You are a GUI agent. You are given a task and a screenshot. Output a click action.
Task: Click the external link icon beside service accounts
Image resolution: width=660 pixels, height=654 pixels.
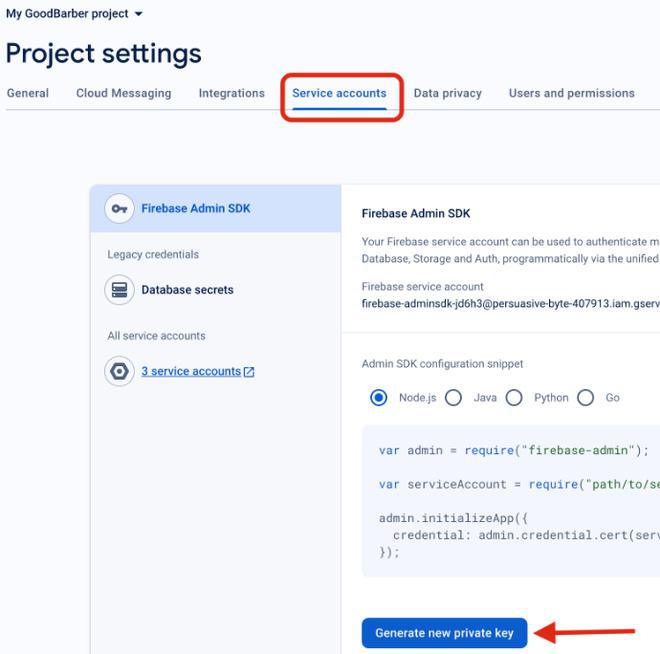249,372
